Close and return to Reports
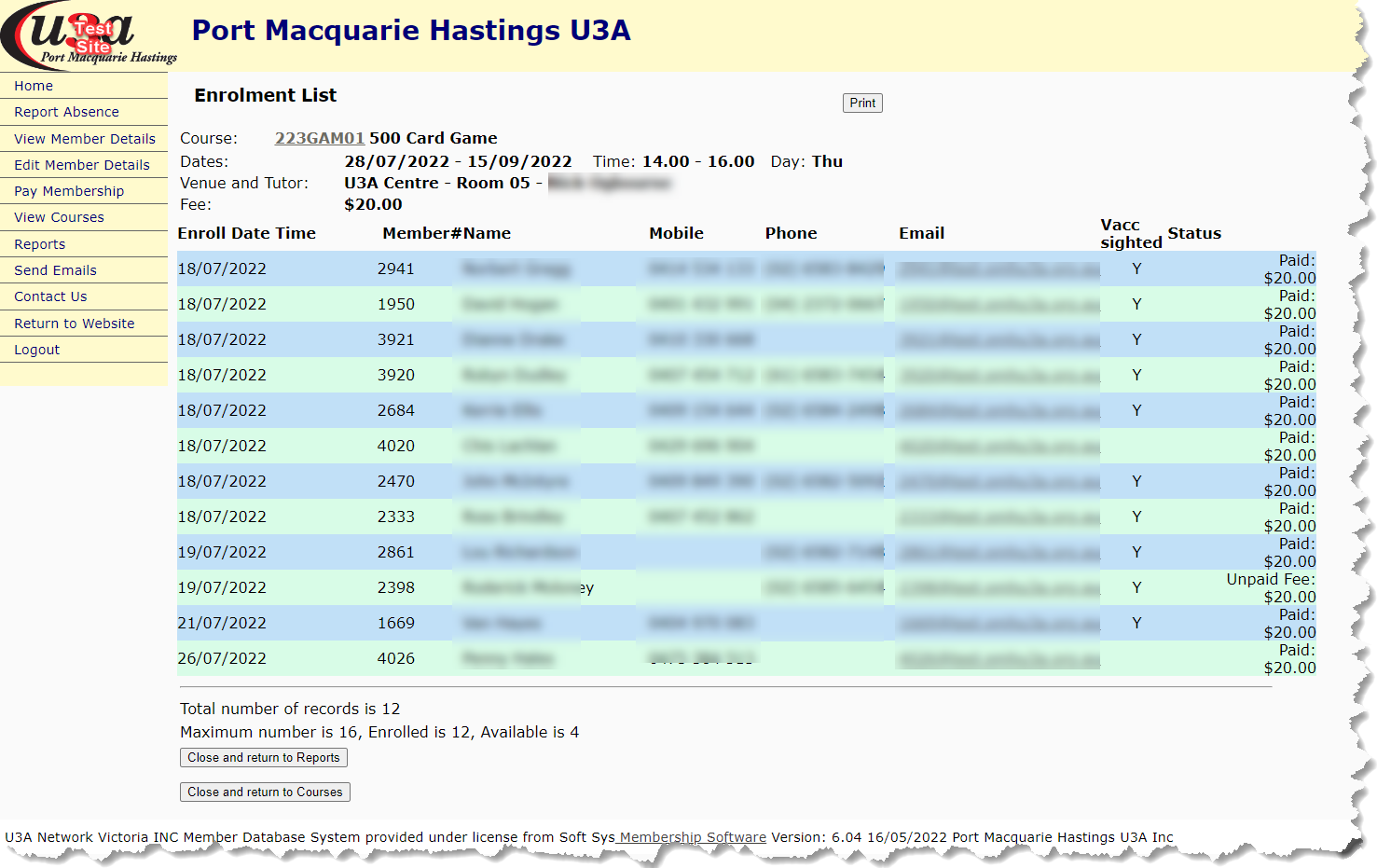This screenshot has width=1377, height=868. (x=263, y=757)
